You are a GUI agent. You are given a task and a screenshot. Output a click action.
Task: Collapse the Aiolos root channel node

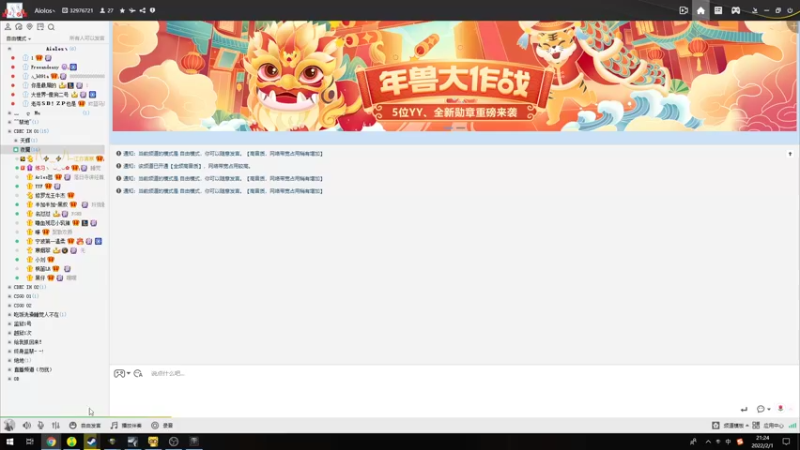9,49
